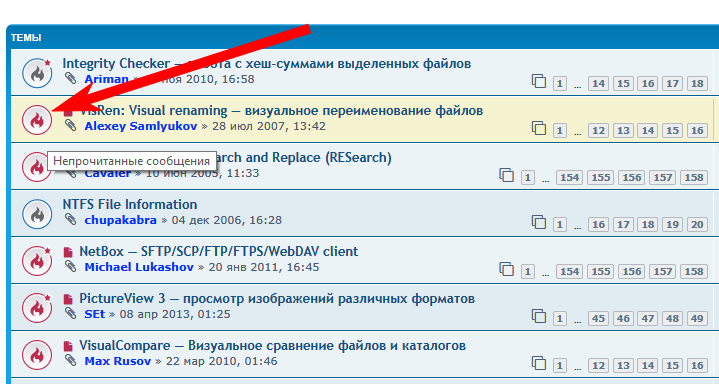
Task: Go to page 16 of VisRen topic
Action: [x=697, y=131]
